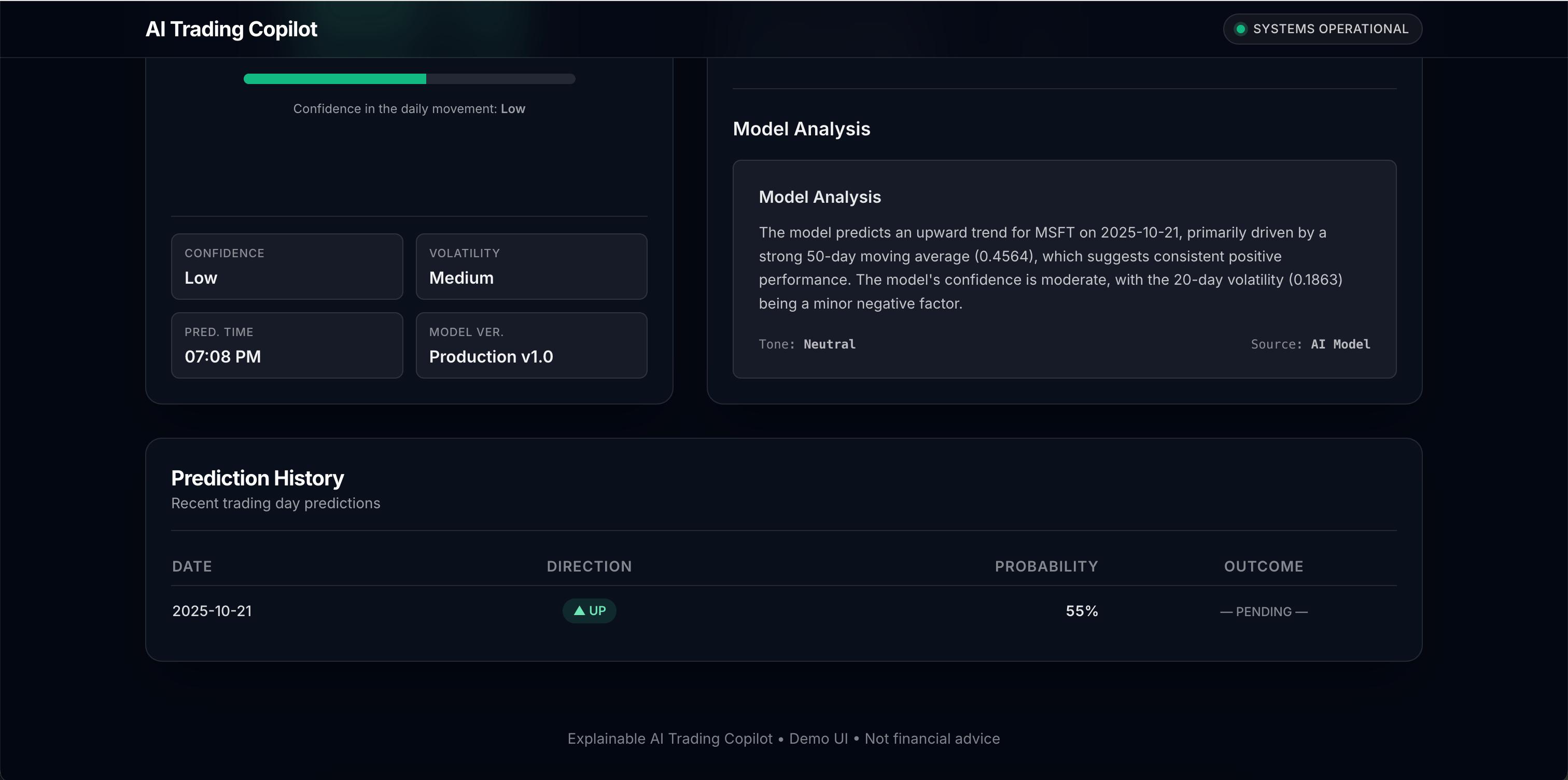Click the Source: AI Model label
The height and width of the screenshot is (780, 1568).
1310,344
